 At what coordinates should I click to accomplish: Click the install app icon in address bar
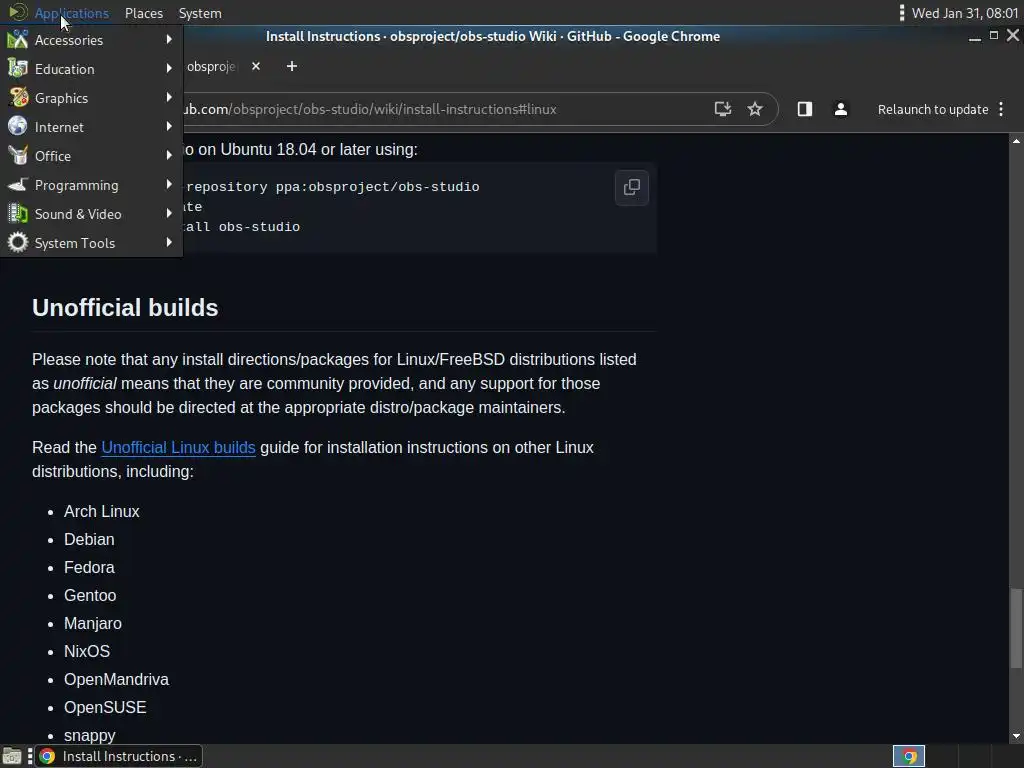click(722, 109)
